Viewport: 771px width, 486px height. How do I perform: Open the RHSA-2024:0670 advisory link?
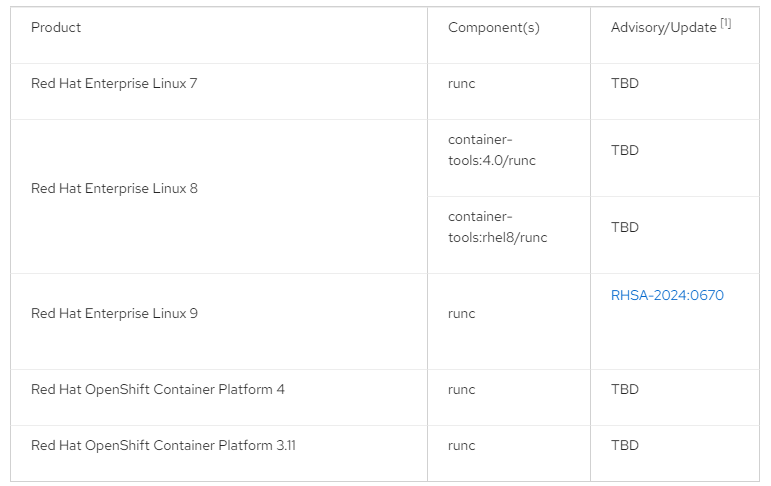(x=667, y=295)
